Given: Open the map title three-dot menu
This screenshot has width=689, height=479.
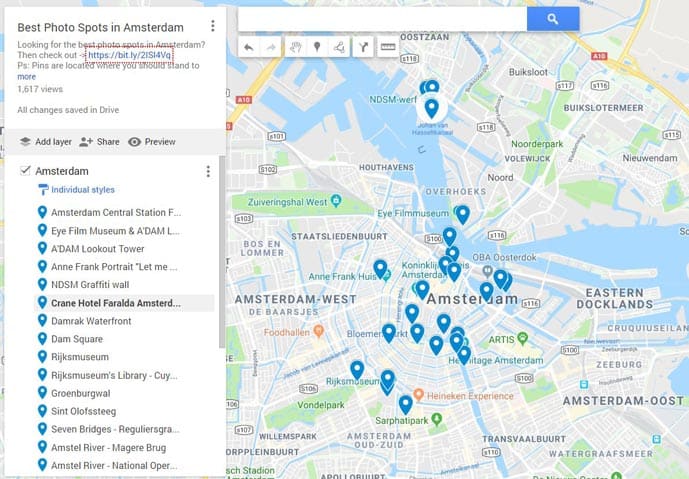Looking at the screenshot, I should [x=213, y=26].
